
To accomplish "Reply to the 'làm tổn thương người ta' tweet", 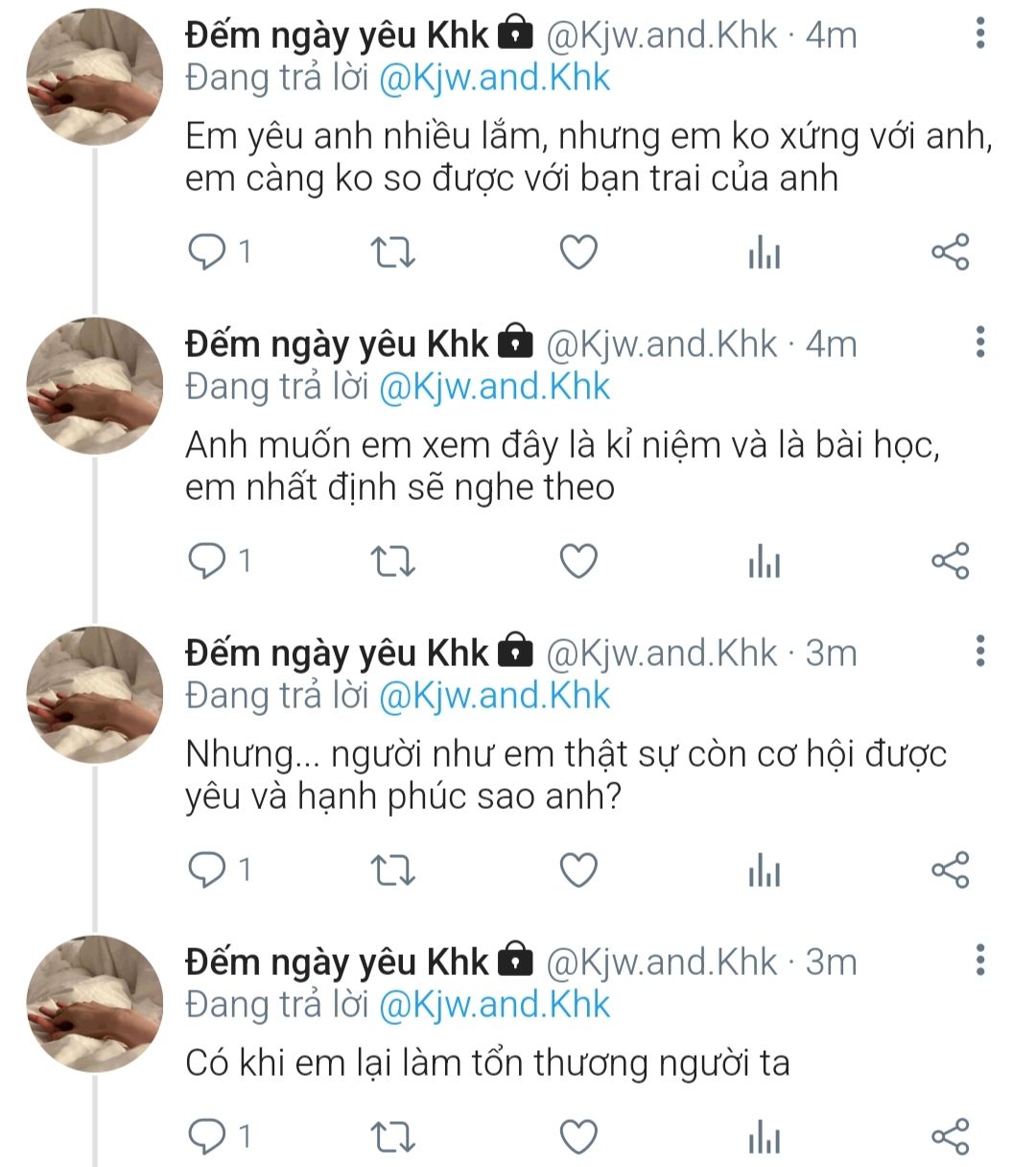I will tap(206, 1136).
